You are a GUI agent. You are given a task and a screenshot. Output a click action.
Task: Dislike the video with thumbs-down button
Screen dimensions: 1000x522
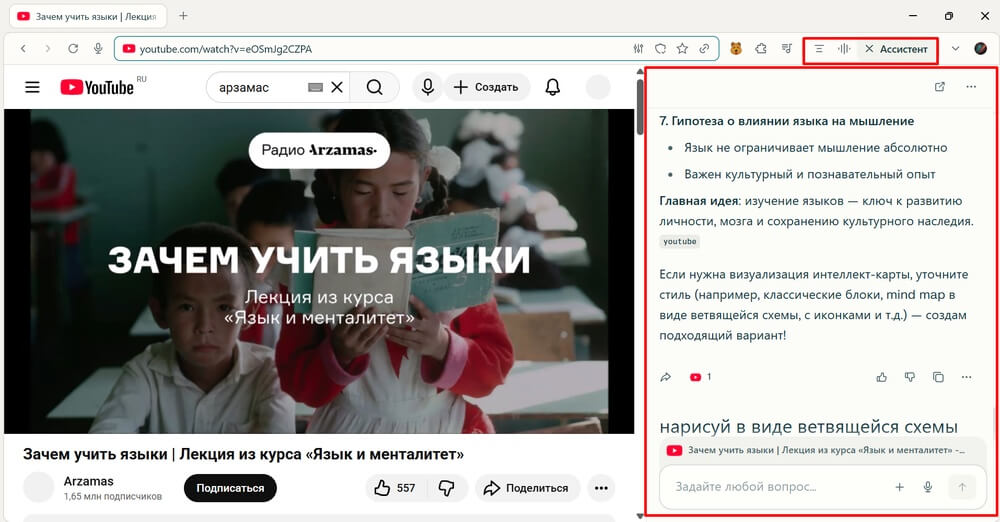tap(446, 488)
